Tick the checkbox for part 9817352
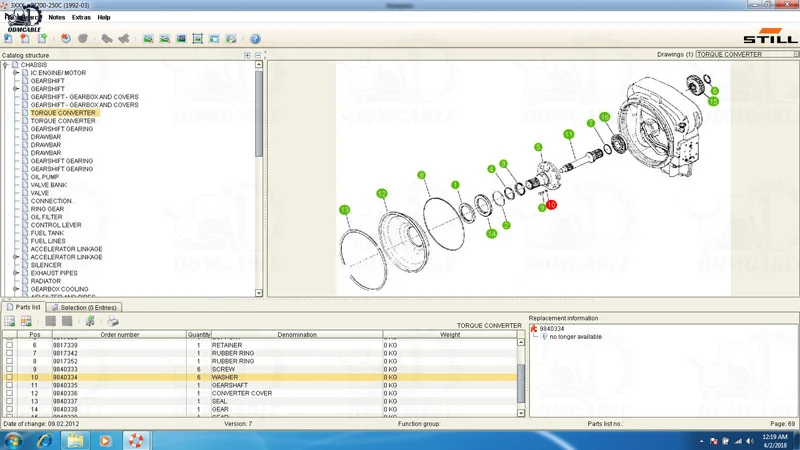The image size is (800, 450). (x=9, y=361)
